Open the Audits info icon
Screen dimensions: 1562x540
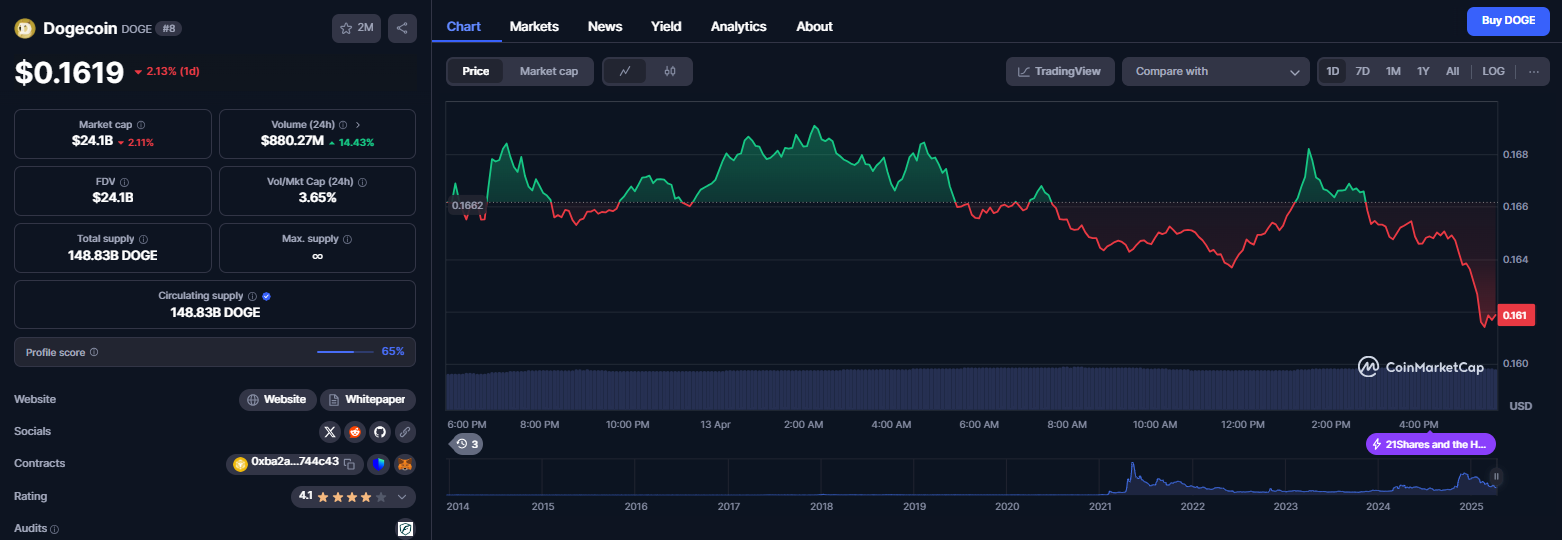point(55,529)
